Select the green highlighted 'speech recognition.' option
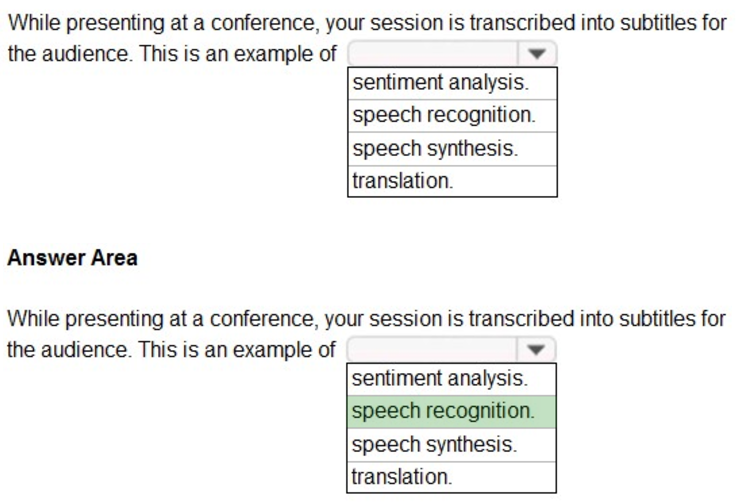Image resolution: width=741 pixels, height=503 pixels. tap(442, 411)
